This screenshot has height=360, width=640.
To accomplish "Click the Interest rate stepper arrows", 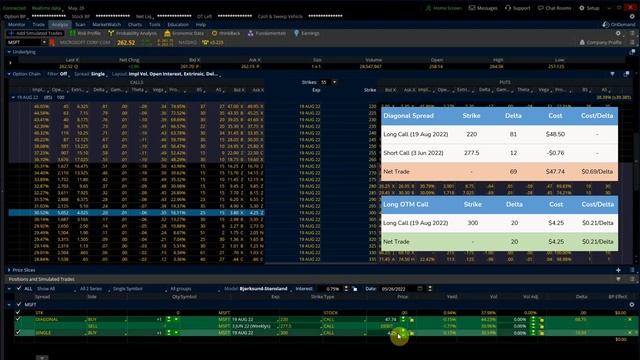I will (346, 289).
